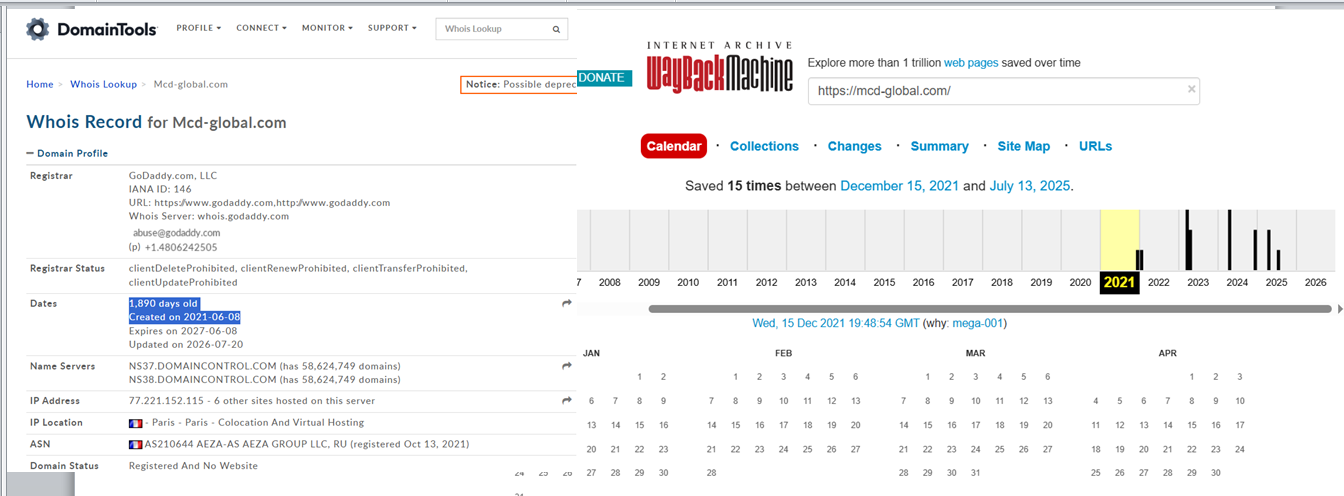1344x496 pixels.
Task: Open the December 15, 2021 capture link
Action: pyautogui.click(x=899, y=186)
